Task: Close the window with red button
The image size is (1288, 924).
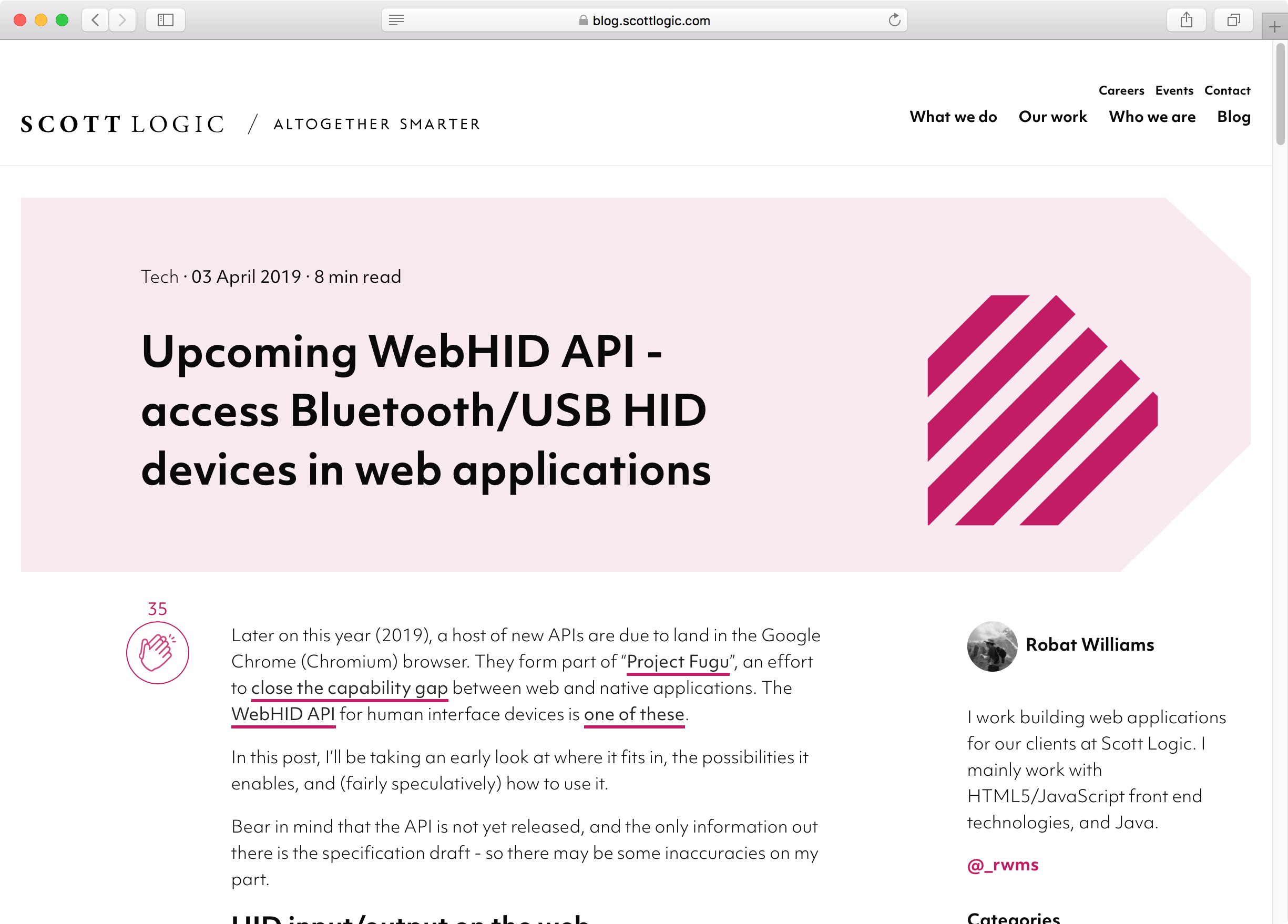Action: [x=20, y=20]
